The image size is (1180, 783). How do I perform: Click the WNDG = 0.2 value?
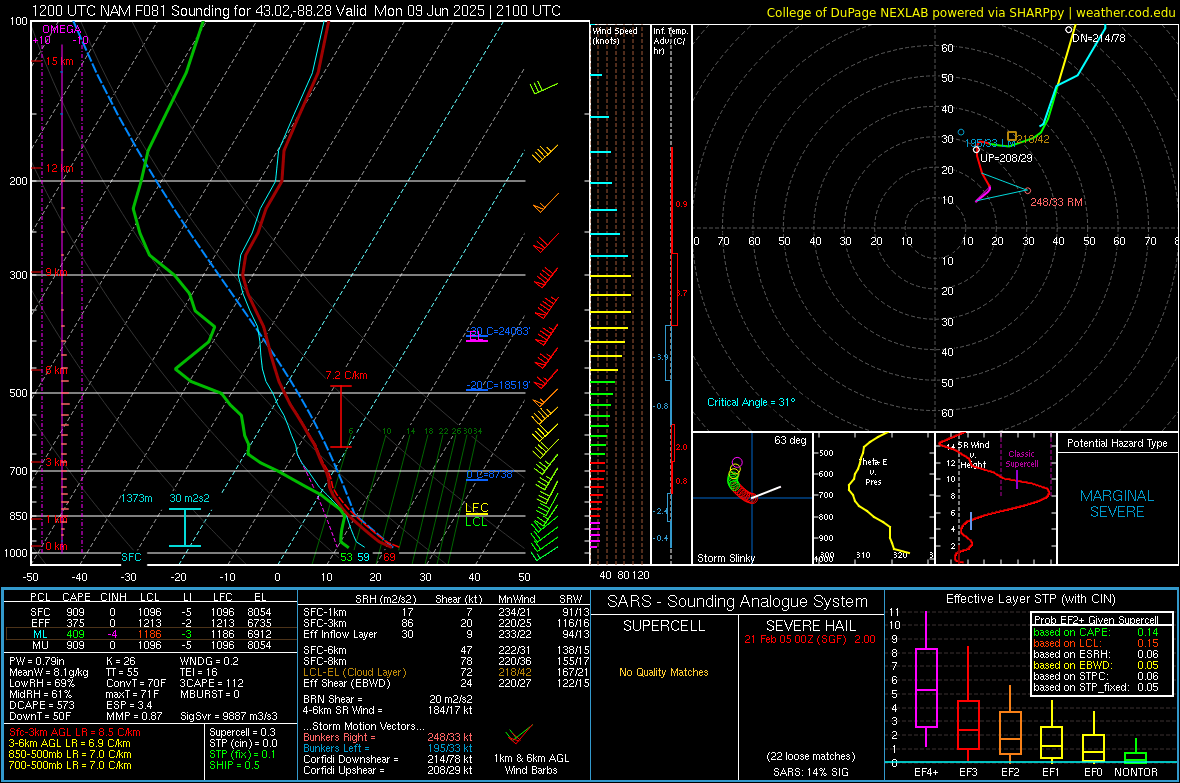(209, 661)
